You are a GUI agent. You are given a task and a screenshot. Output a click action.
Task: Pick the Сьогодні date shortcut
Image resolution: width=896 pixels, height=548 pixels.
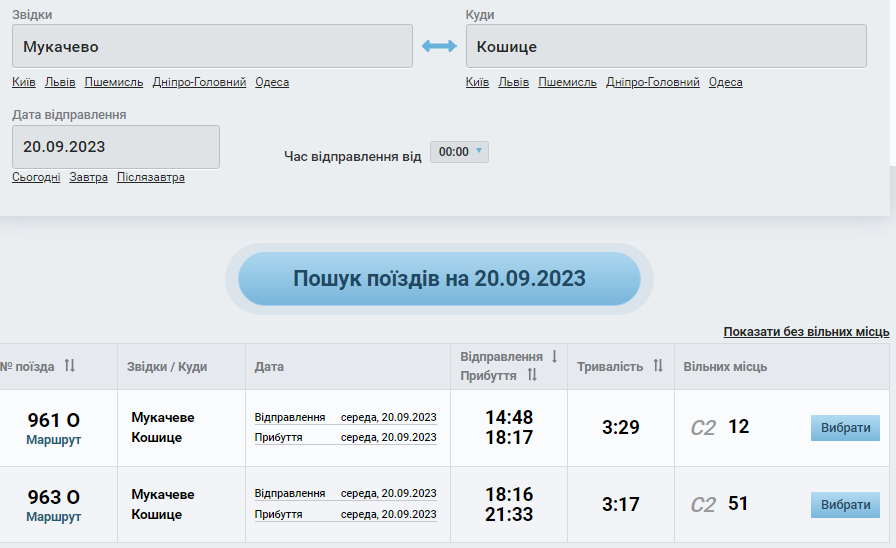(36, 177)
